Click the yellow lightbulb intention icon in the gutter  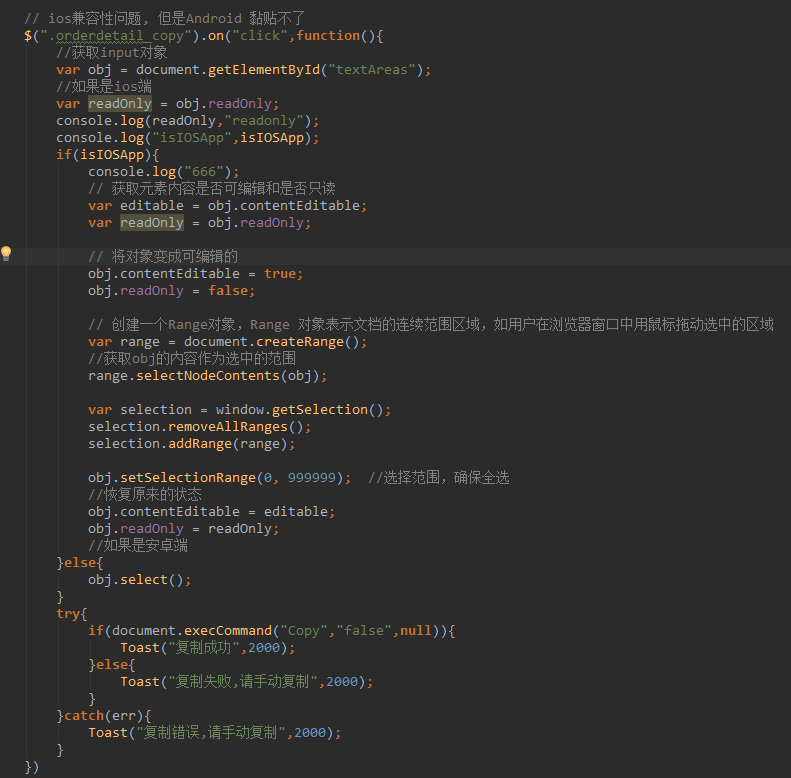pyautogui.click(x=6, y=253)
